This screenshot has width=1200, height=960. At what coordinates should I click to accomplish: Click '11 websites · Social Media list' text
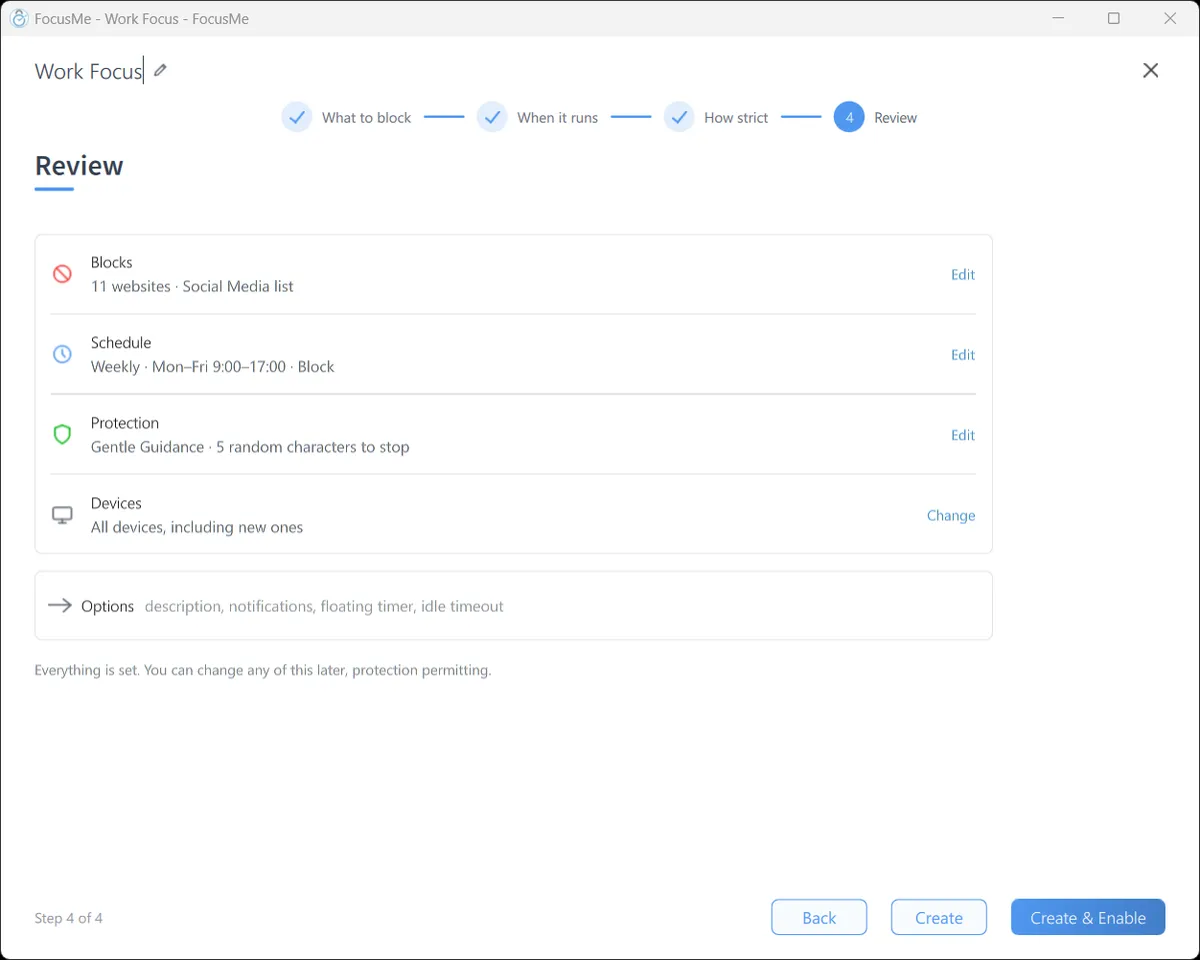192,286
